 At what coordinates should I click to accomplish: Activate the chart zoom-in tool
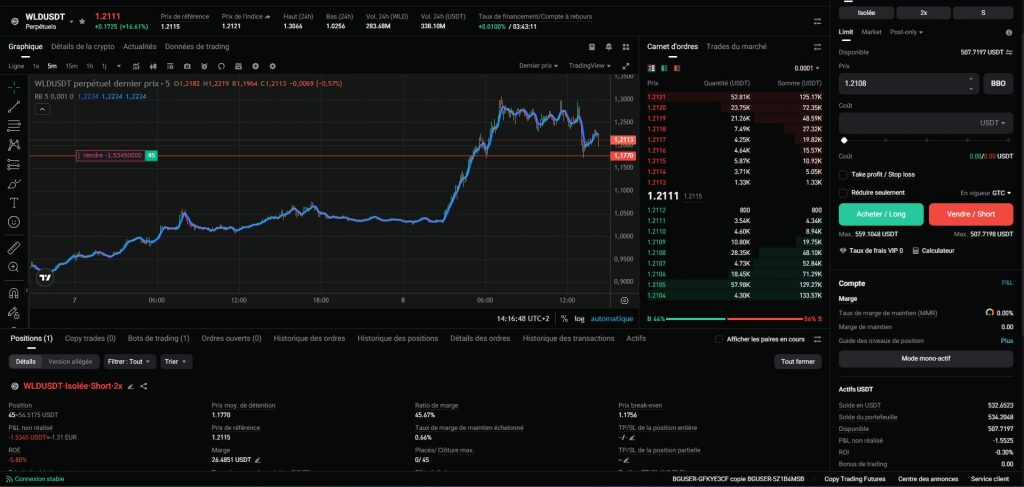(x=14, y=267)
